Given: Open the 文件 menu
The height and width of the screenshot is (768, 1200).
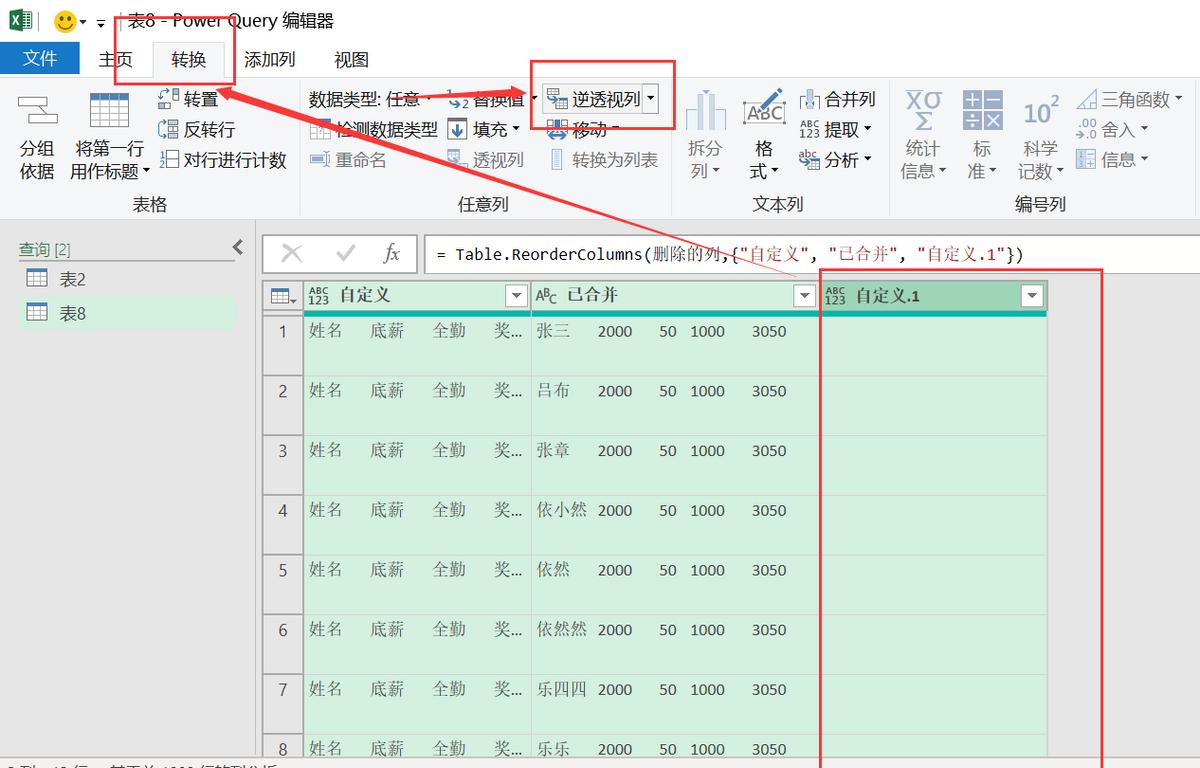Looking at the screenshot, I should pyautogui.click(x=40, y=58).
